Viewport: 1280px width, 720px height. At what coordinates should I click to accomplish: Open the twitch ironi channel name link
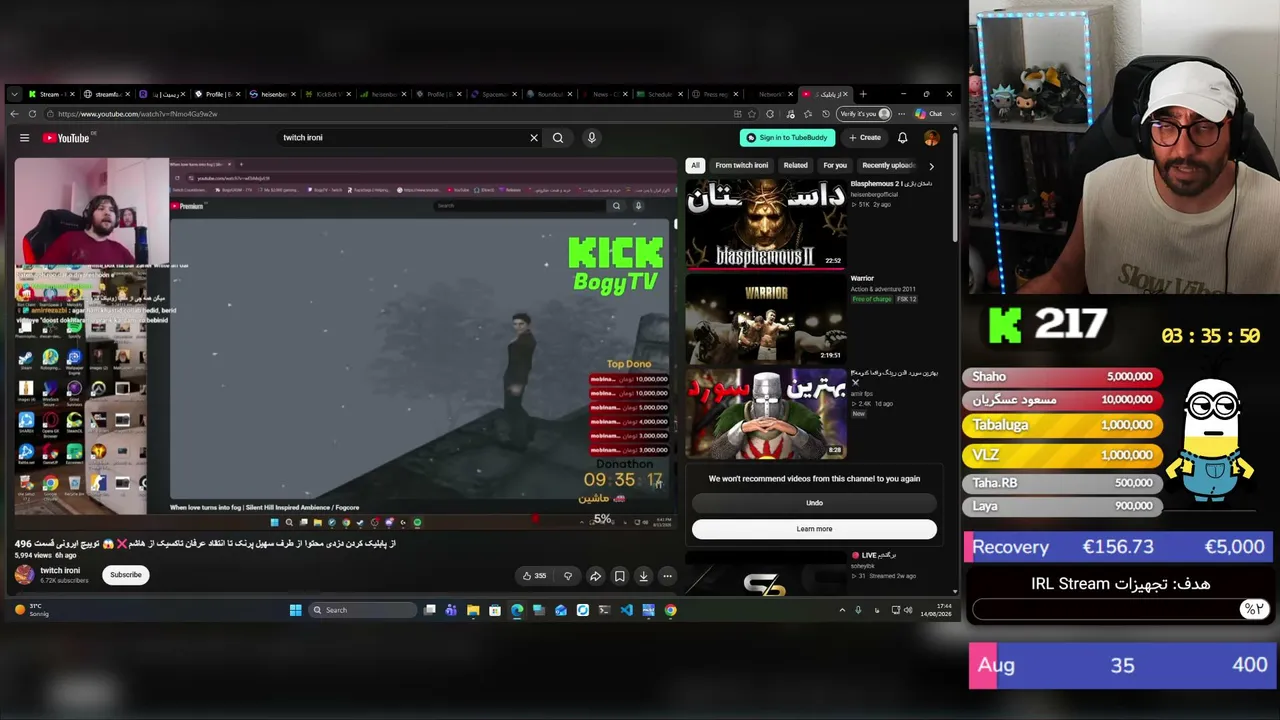tap(60, 571)
